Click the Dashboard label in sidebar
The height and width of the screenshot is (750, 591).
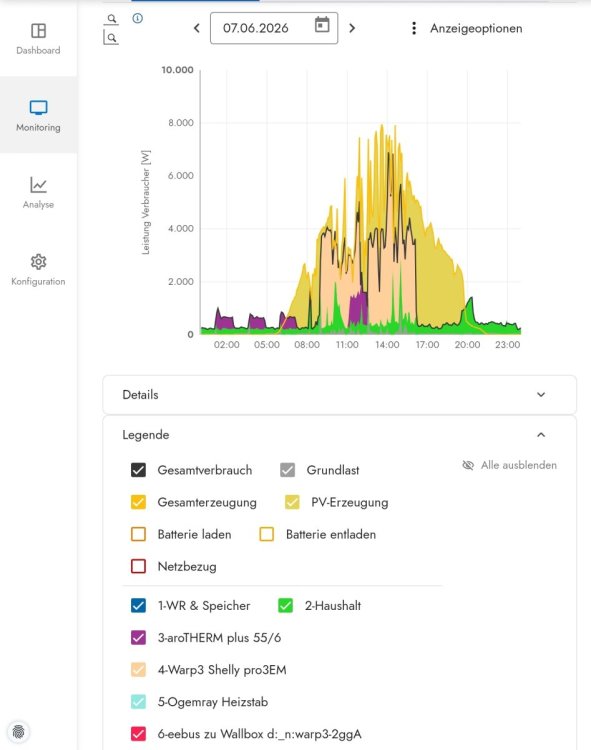click(38, 50)
